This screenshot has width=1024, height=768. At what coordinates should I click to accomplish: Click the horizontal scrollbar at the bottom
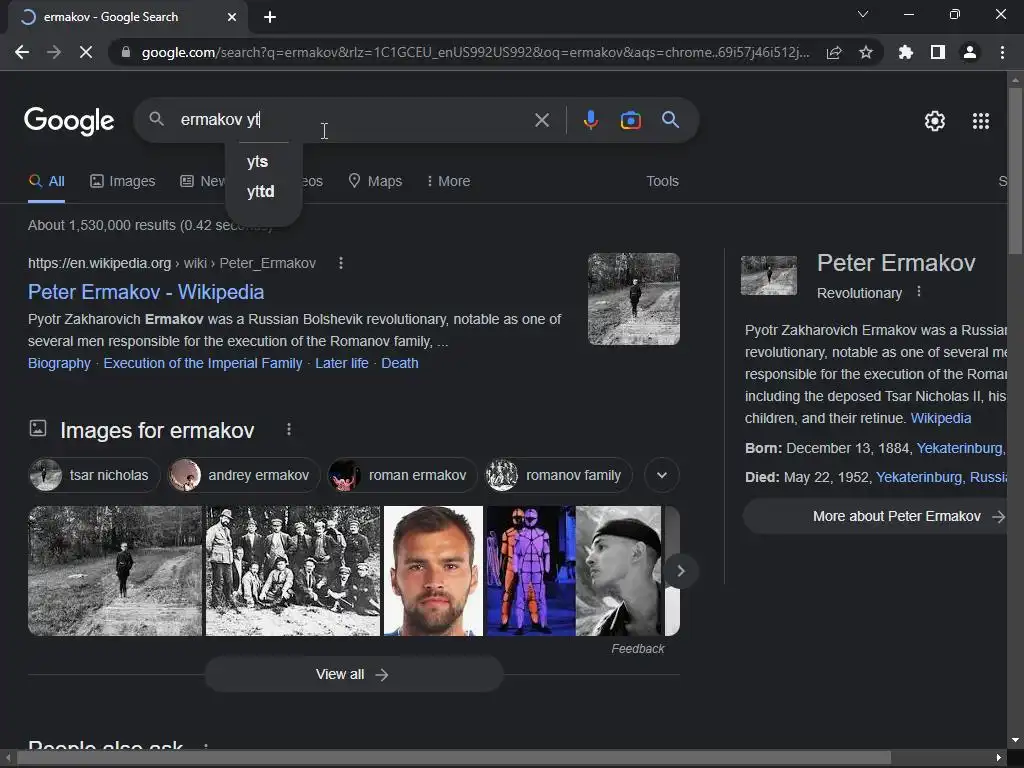(454, 758)
